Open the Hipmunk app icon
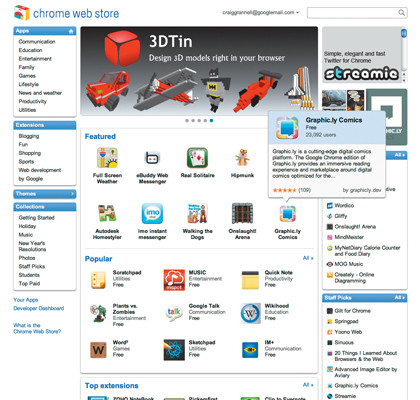Image resolution: width=420 pixels, height=400 pixels. click(x=242, y=158)
